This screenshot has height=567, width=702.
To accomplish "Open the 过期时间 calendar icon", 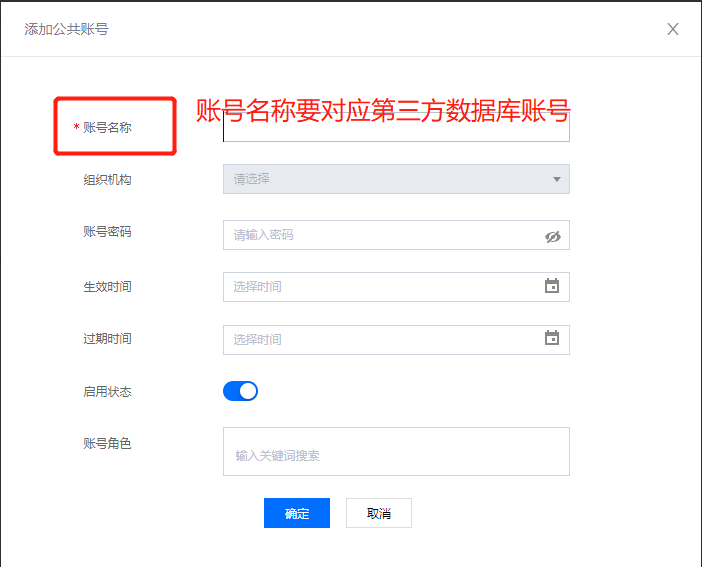I will pos(552,338).
